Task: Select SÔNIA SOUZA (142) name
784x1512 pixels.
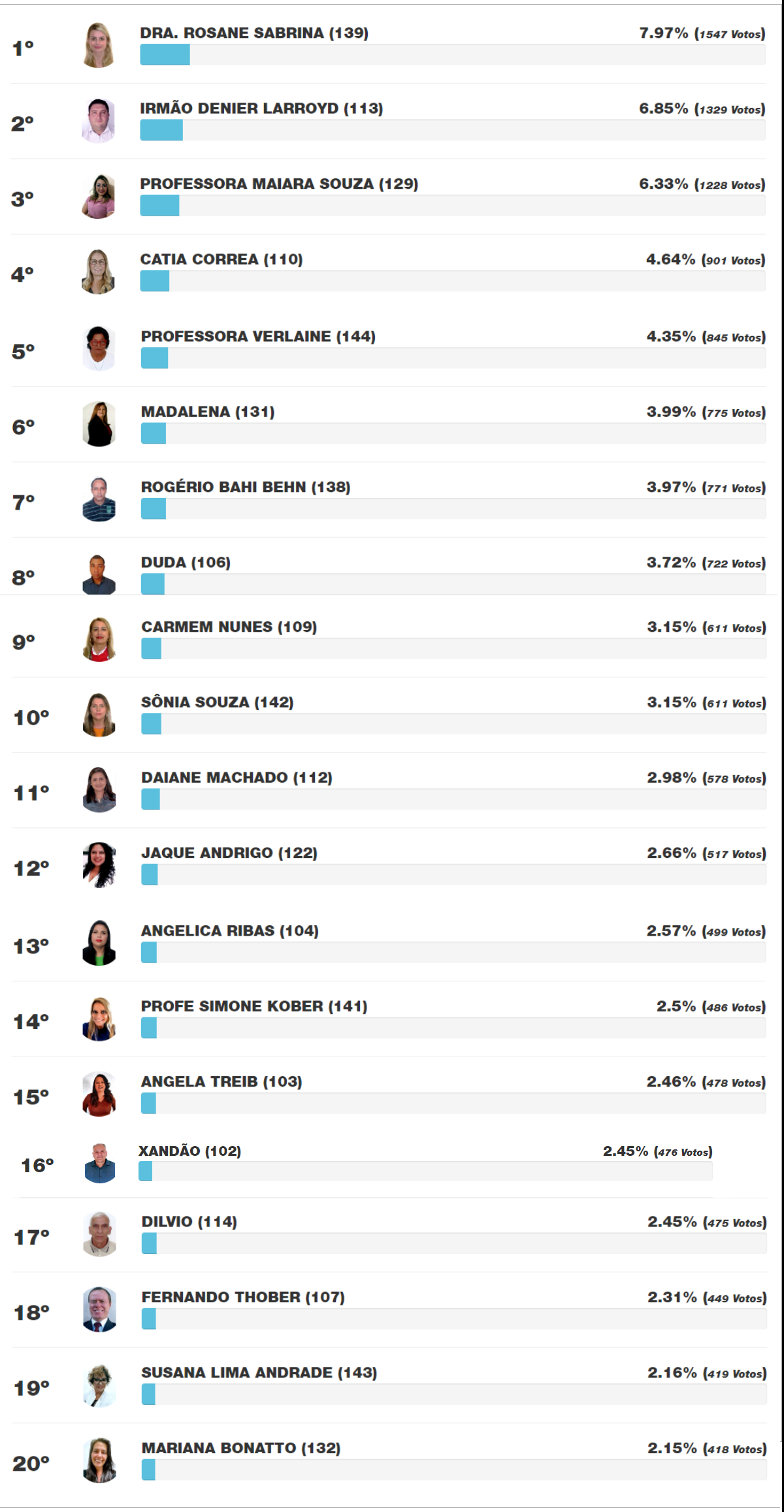Action: pos(218,702)
